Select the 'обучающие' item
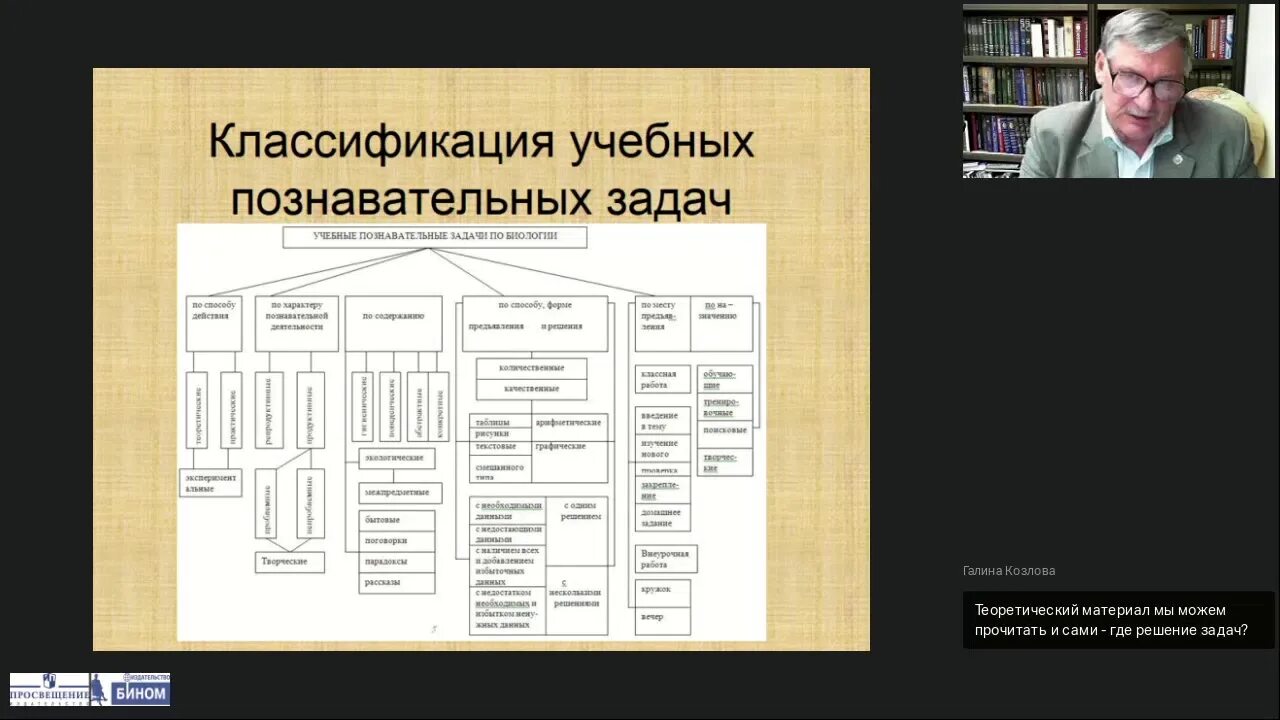This screenshot has height=720, width=1280. point(724,379)
